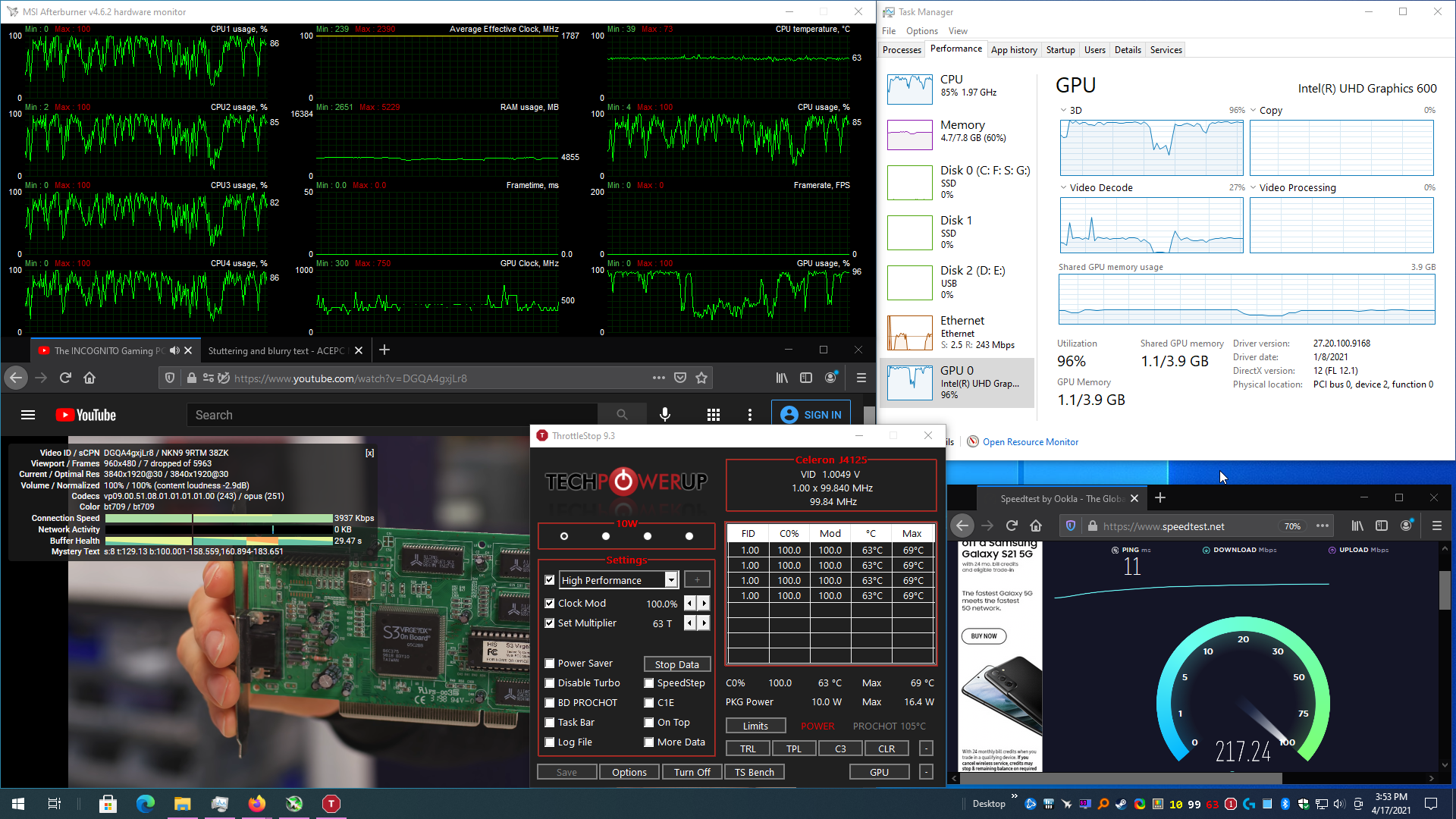
Task: Open Microsoft Store from taskbar
Action: (108, 803)
